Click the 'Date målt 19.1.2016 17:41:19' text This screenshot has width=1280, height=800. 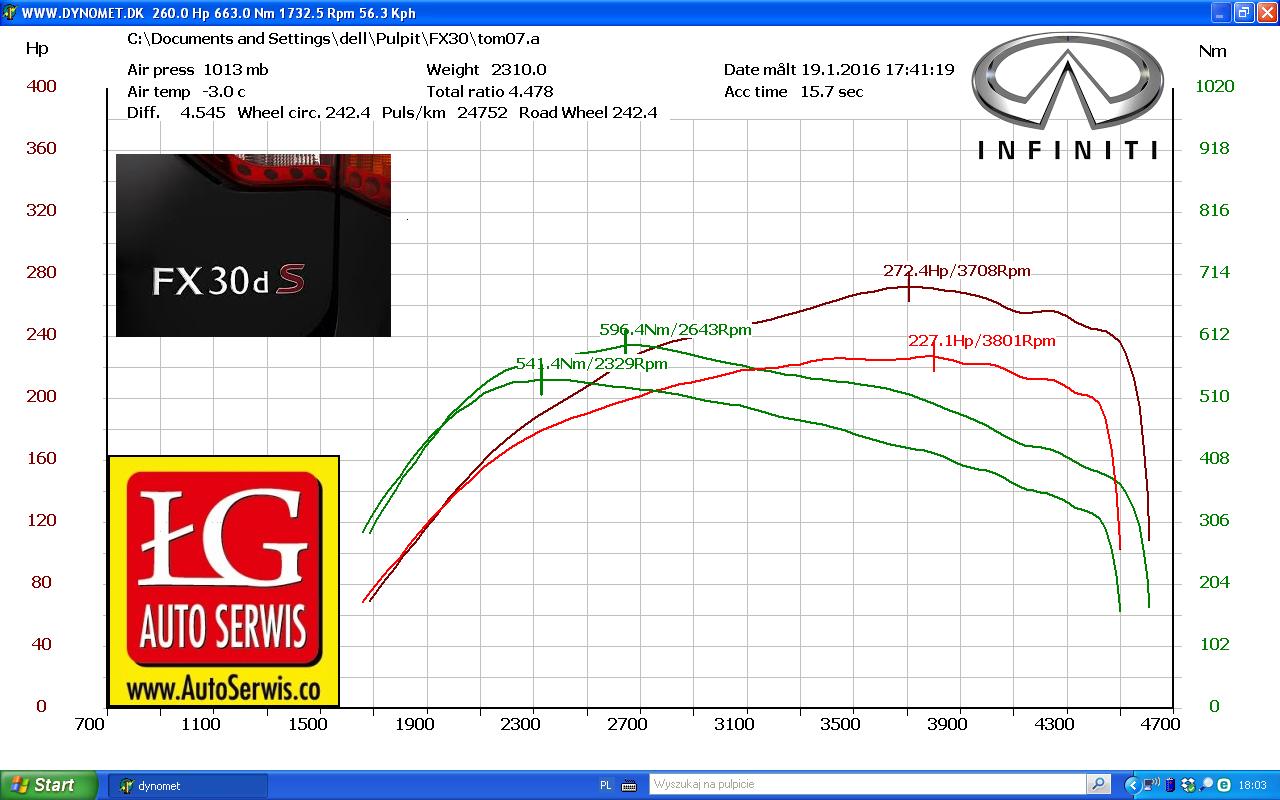pos(839,70)
